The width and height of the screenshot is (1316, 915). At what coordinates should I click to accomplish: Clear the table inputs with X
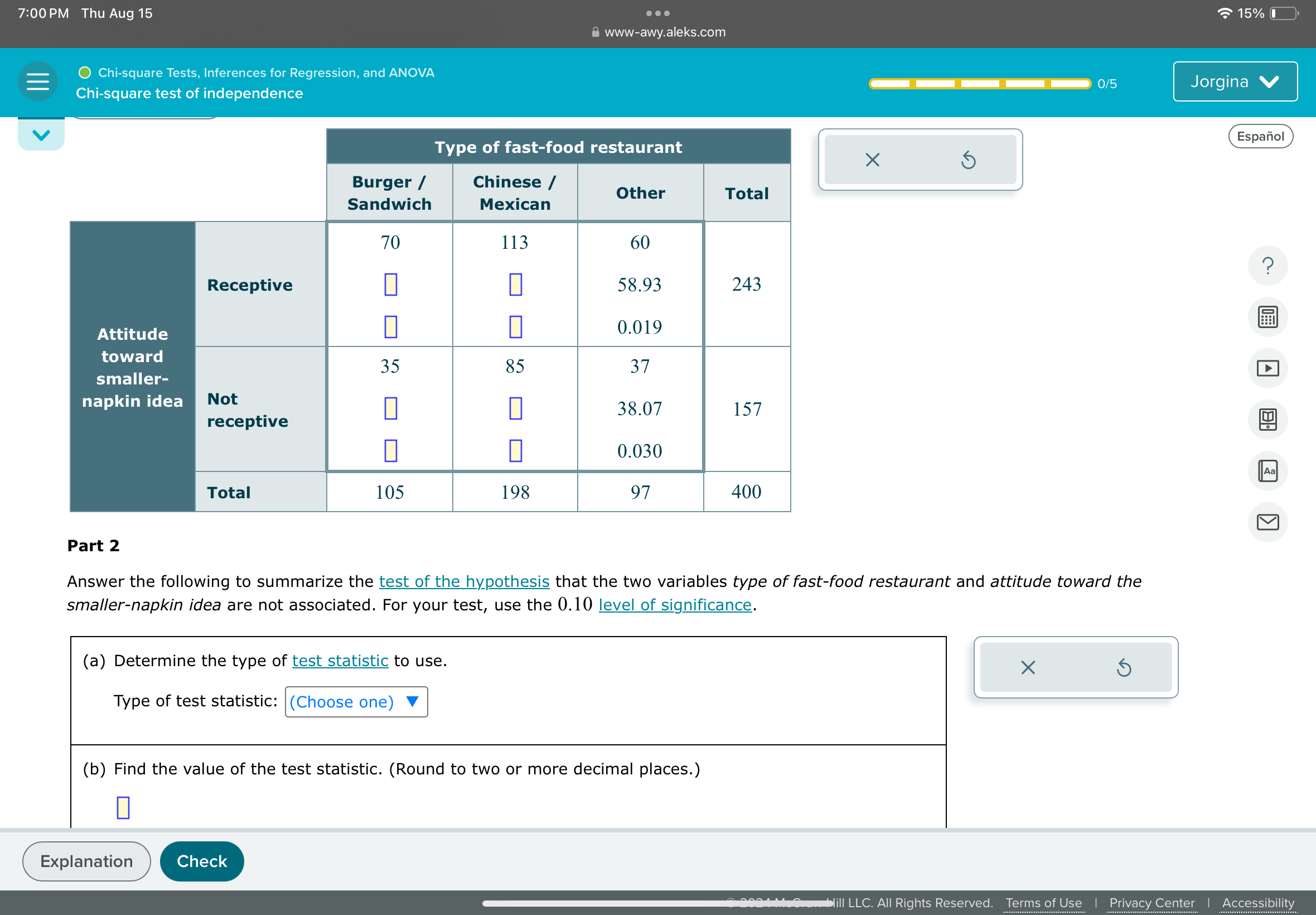pyautogui.click(x=872, y=160)
